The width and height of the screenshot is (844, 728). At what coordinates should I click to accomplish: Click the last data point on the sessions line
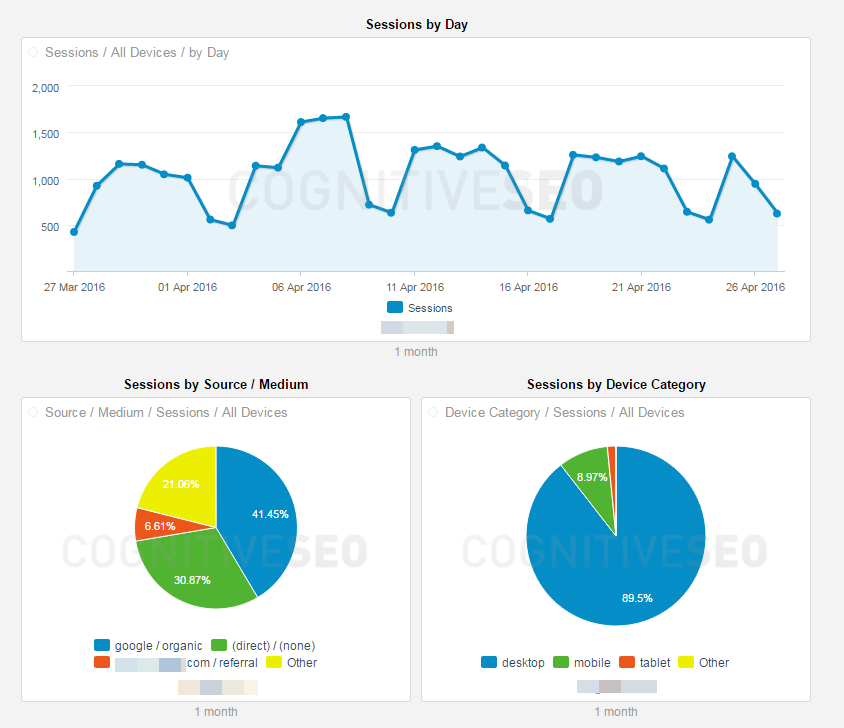pos(777,213)
